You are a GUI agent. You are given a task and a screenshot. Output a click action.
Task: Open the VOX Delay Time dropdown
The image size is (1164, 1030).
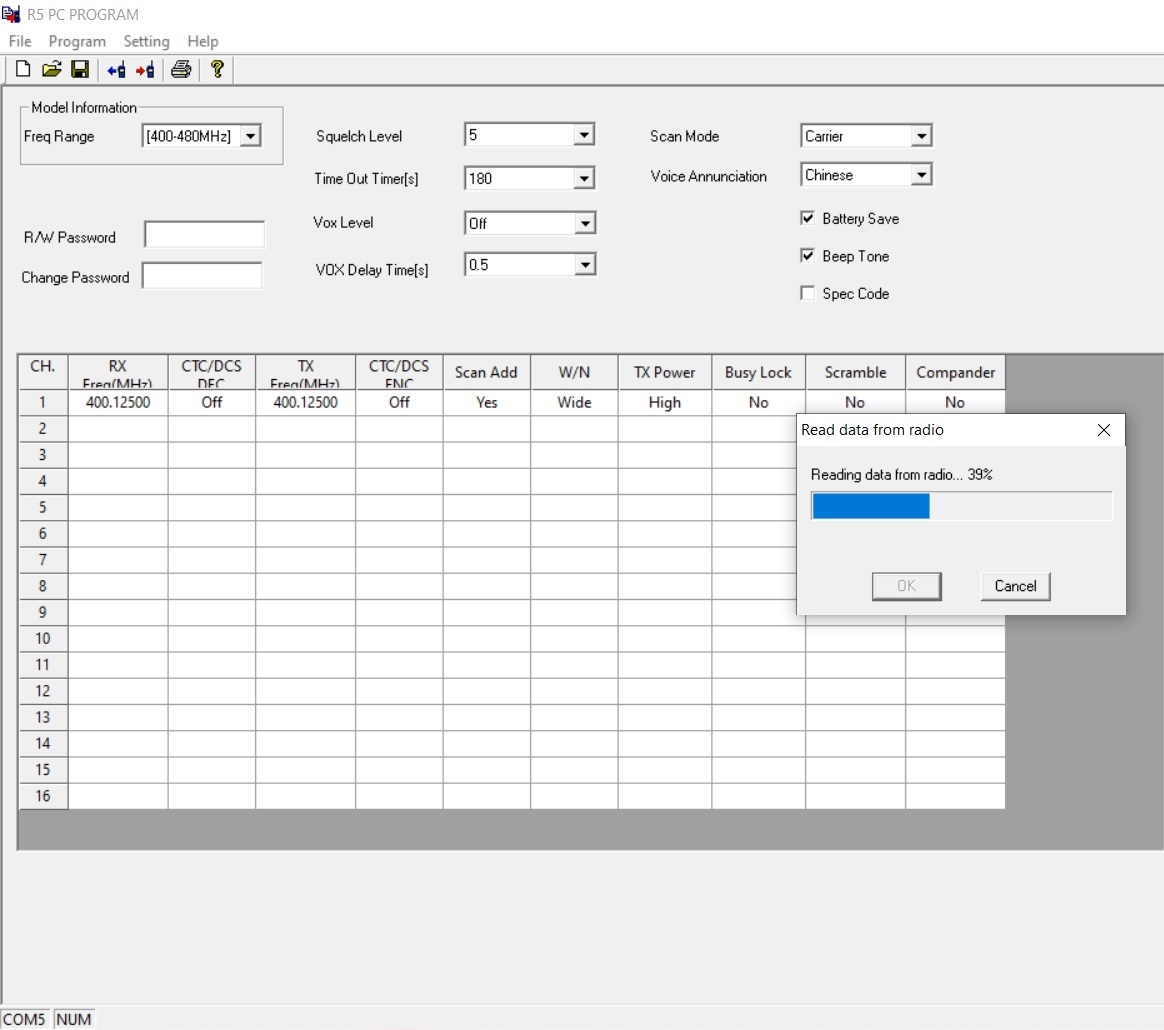point(585,264)
